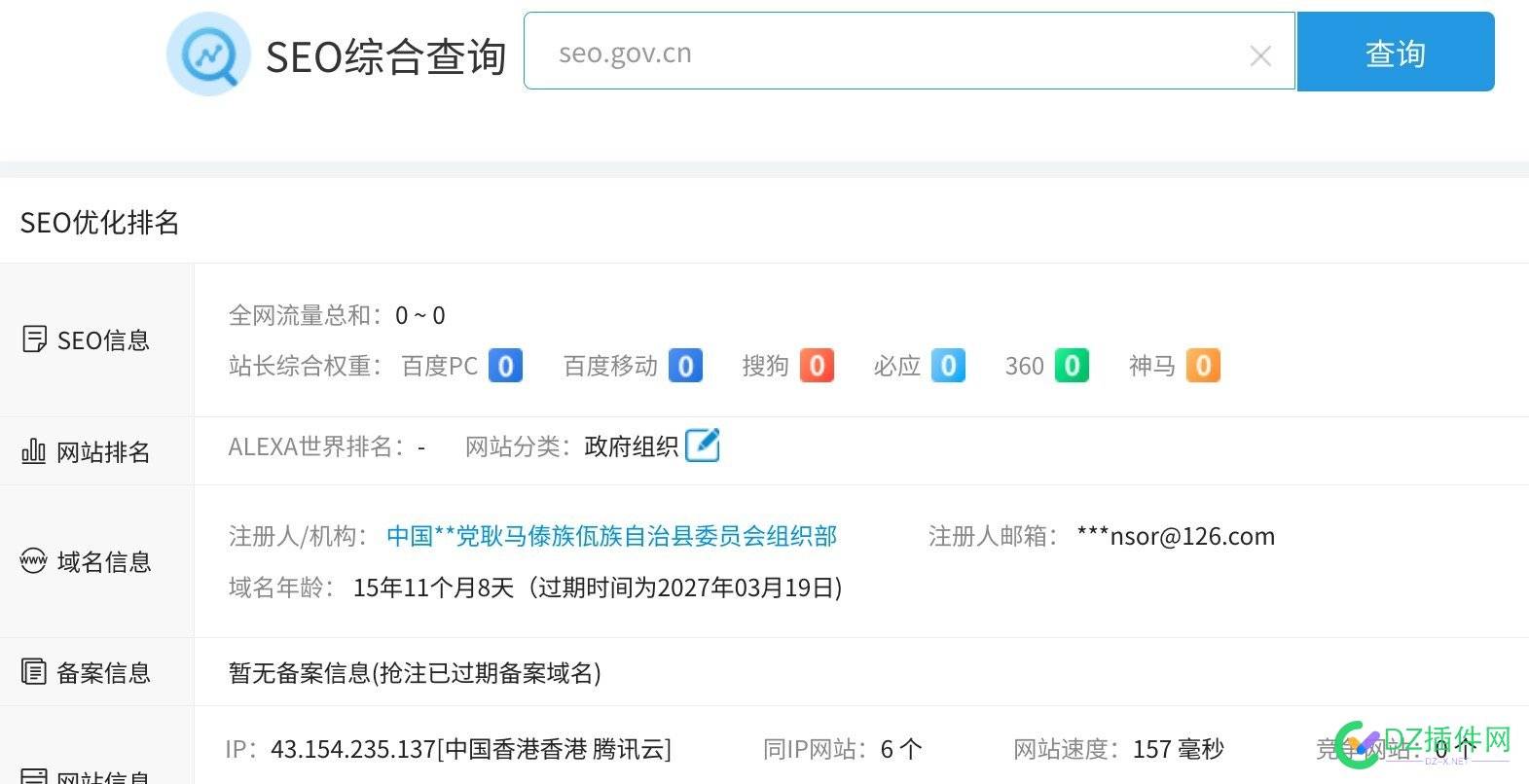This screenshot has width=1529, height=784.
Task: Click the 搜狗 weight badge 0
Action: pos(817,366)
